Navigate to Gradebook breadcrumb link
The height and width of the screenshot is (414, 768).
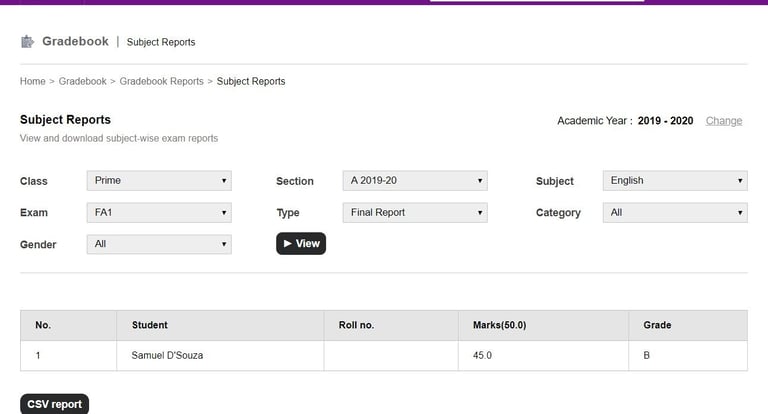coord(82,81)
